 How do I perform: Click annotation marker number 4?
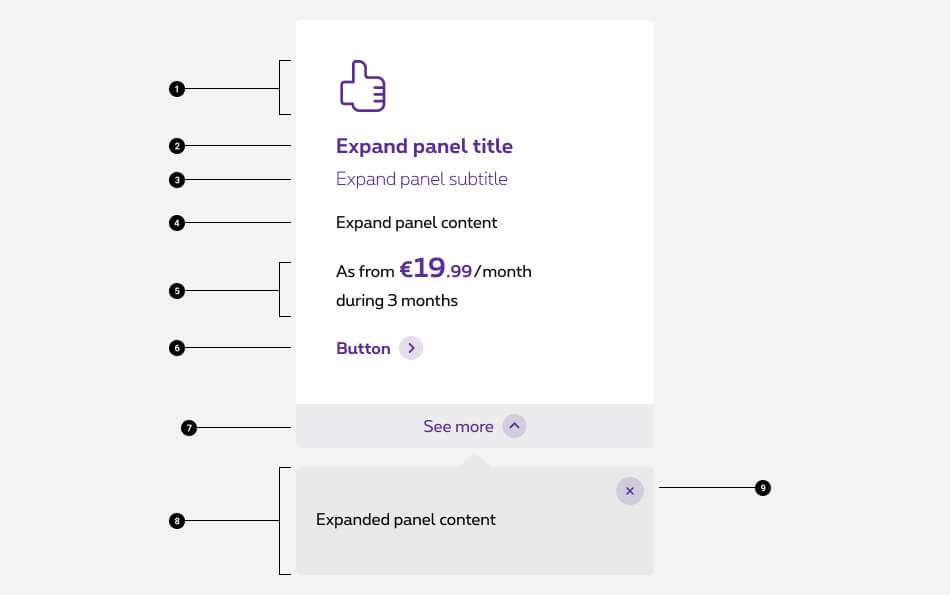[177, 223]
